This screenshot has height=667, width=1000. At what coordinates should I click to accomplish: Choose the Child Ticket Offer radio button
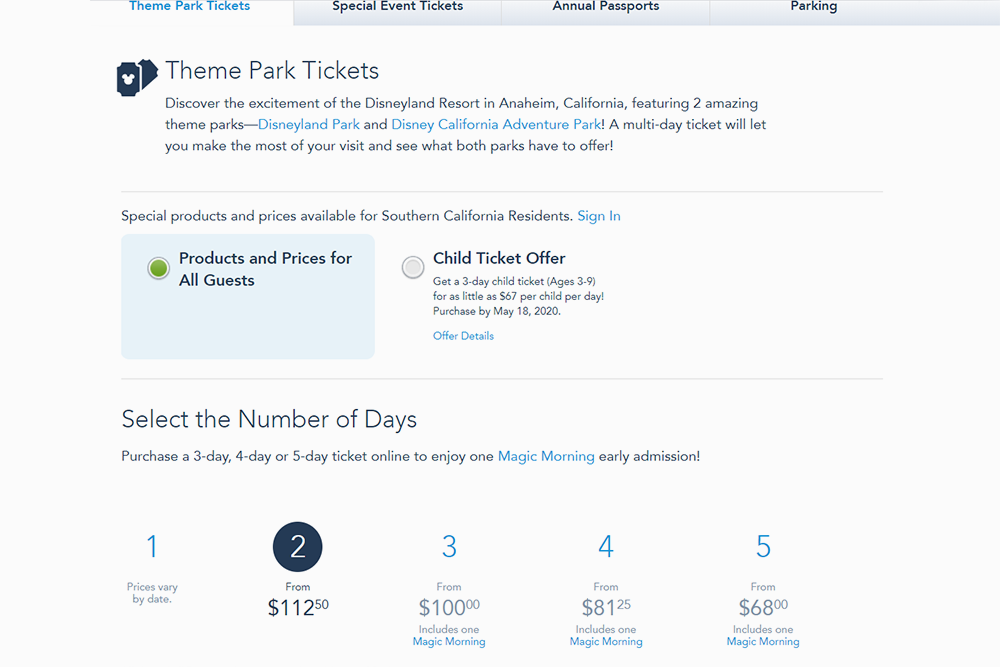click(x=413, y=267)
